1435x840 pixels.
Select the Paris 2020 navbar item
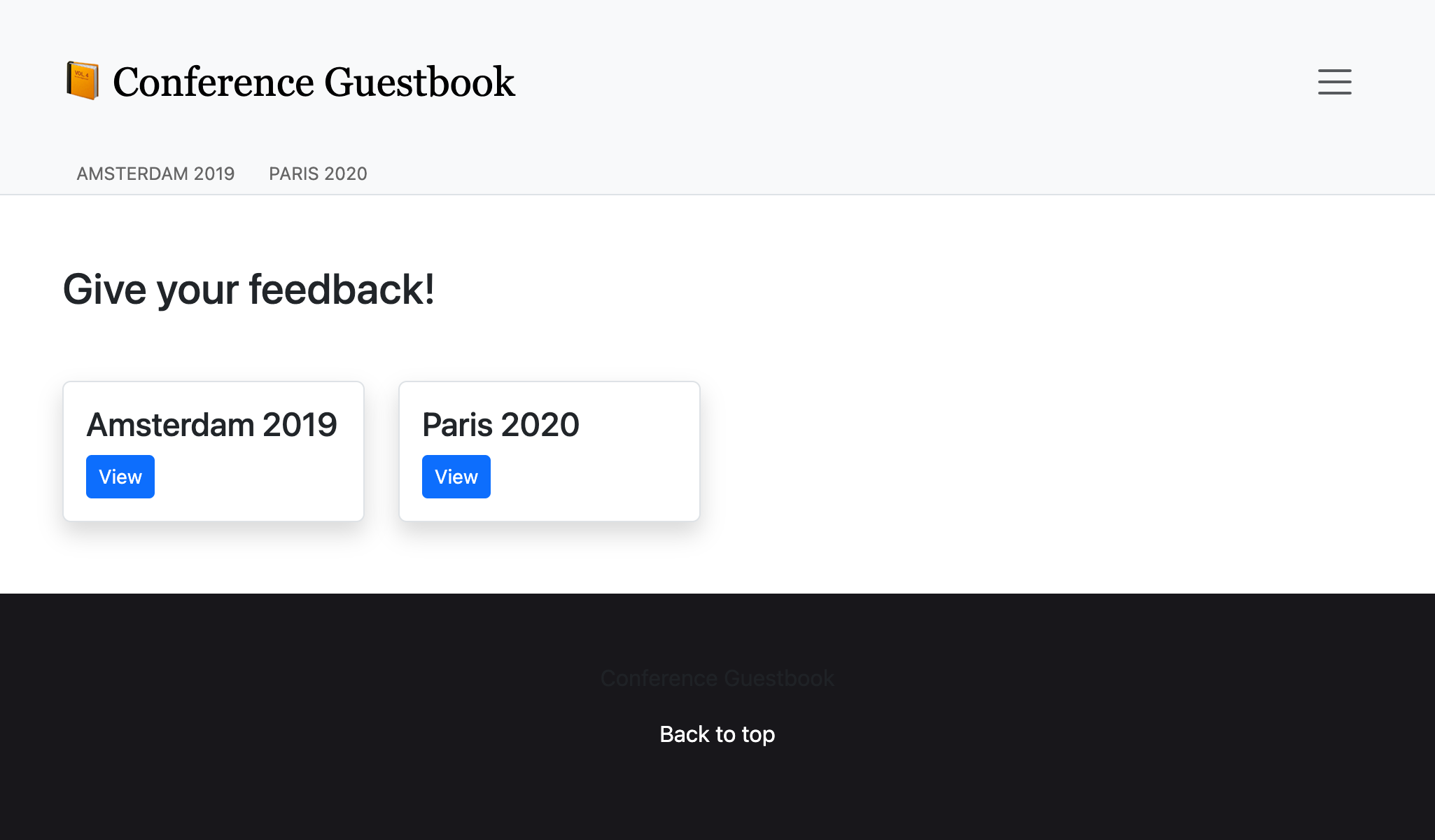pyautogui.click(x=318, y=174)
